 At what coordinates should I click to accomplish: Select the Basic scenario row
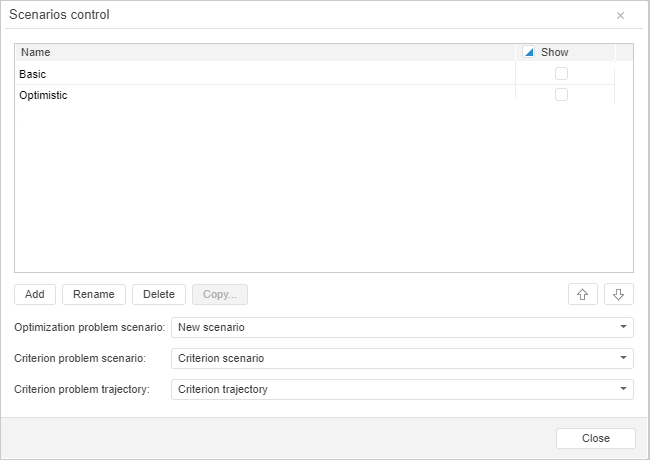[200, 74]
